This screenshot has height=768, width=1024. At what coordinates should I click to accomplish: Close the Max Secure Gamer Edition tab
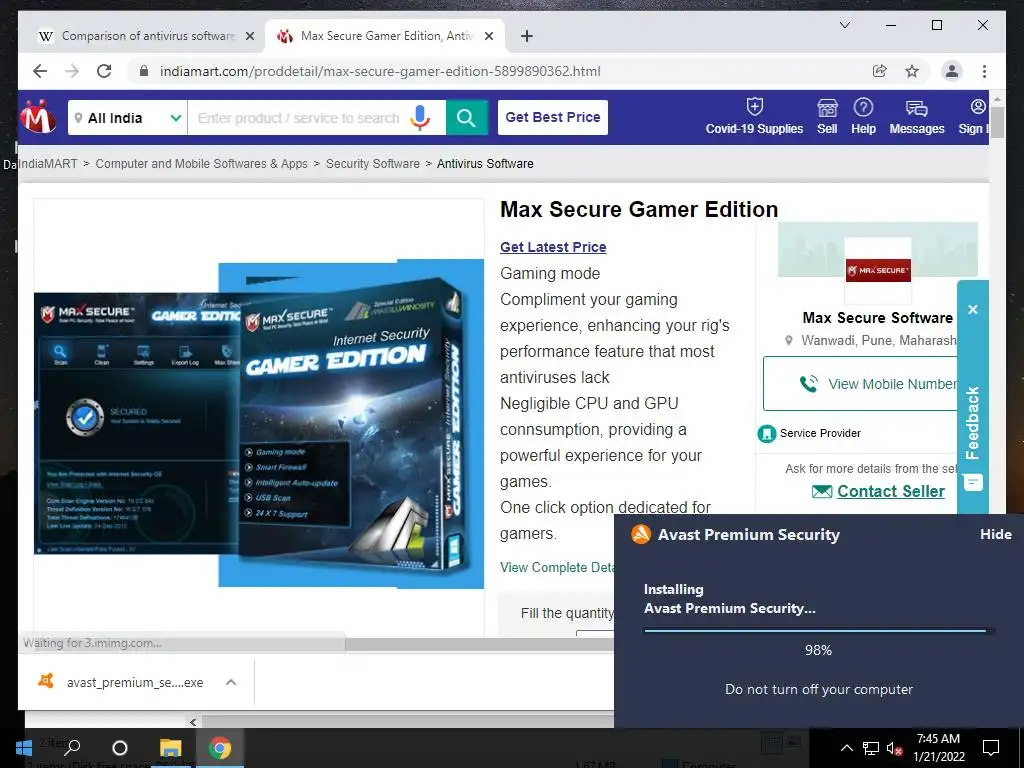pyautogui.click(x=488, y=37)
